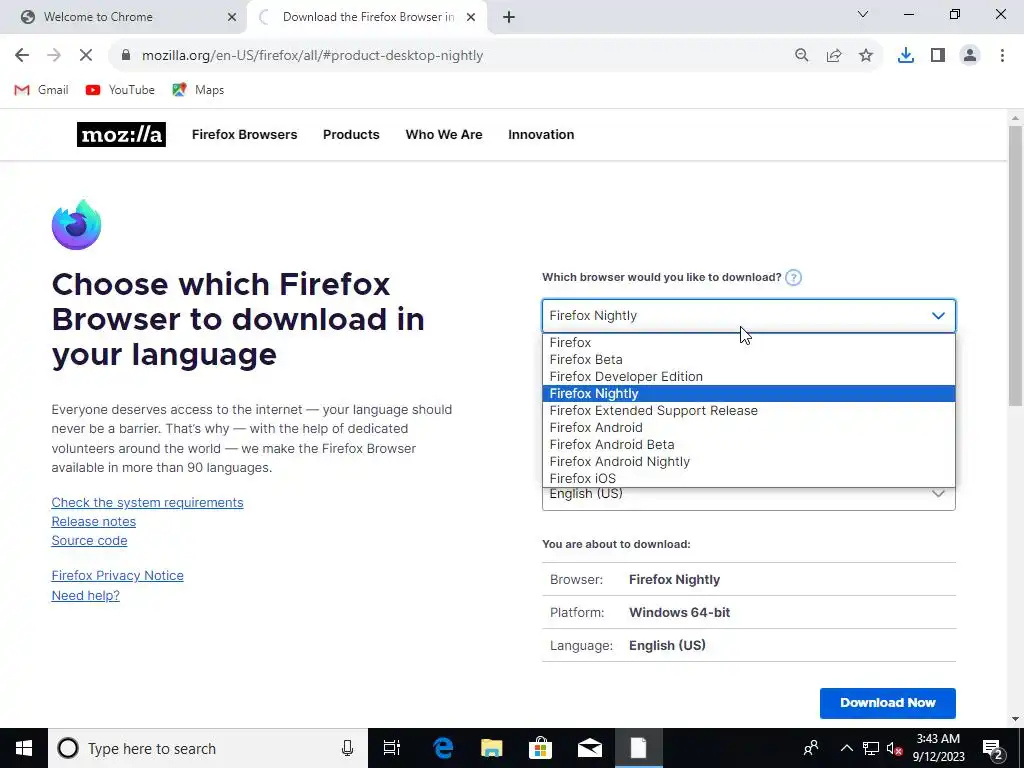Screen dimensions: 1024x768
Task: Open the Gmail bookmark
Action: coord(41,90)
